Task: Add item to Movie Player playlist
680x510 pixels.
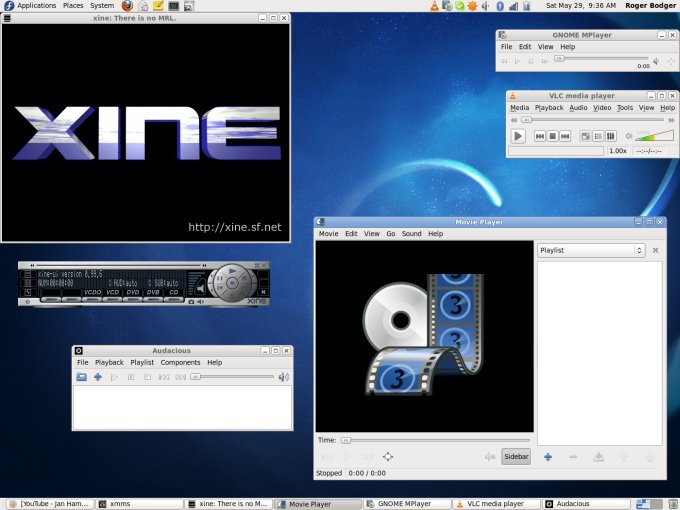Action: pyautogui.click(x=548, y=457)
